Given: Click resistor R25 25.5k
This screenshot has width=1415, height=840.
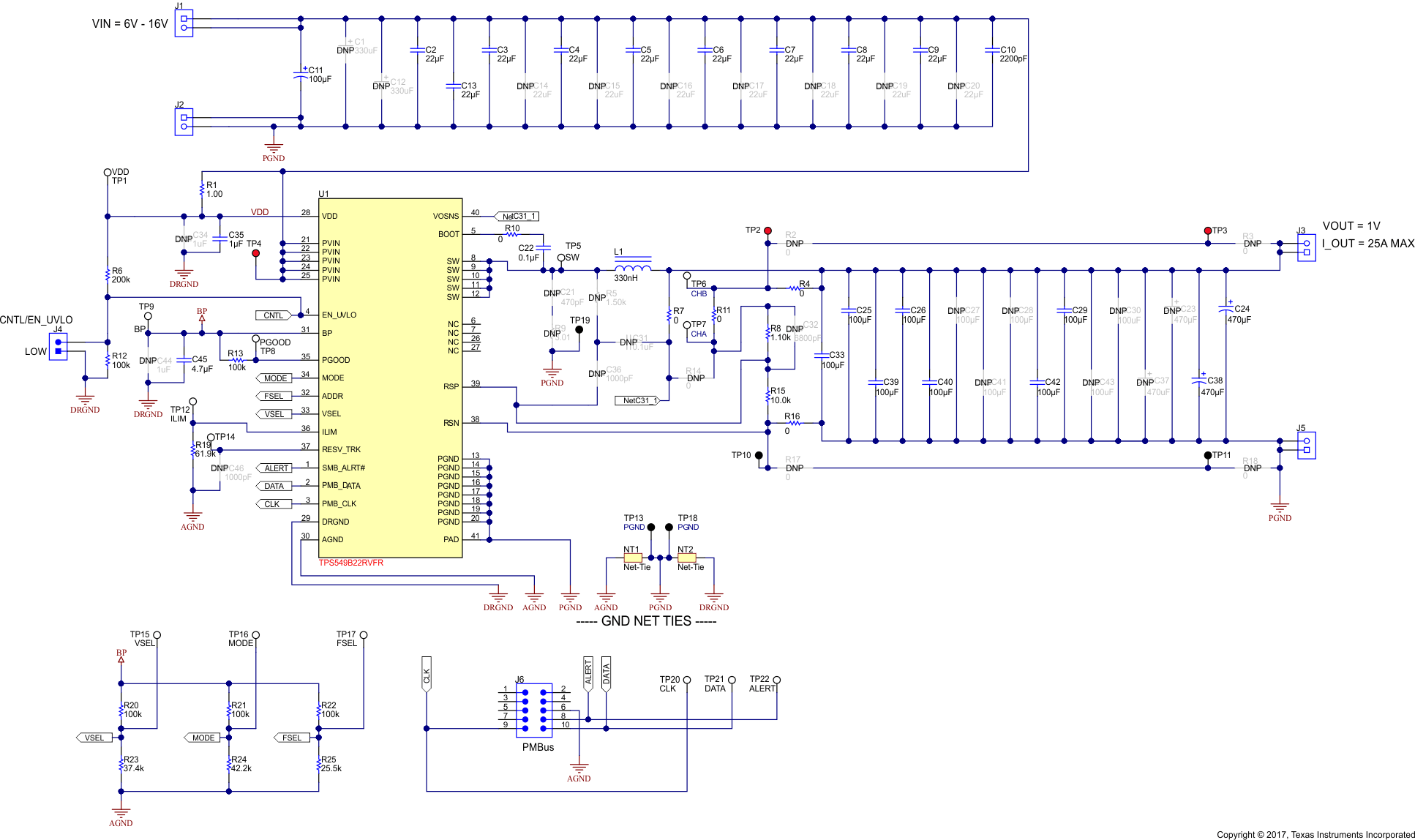Looking at the screenshot, I should pos(319,765).
